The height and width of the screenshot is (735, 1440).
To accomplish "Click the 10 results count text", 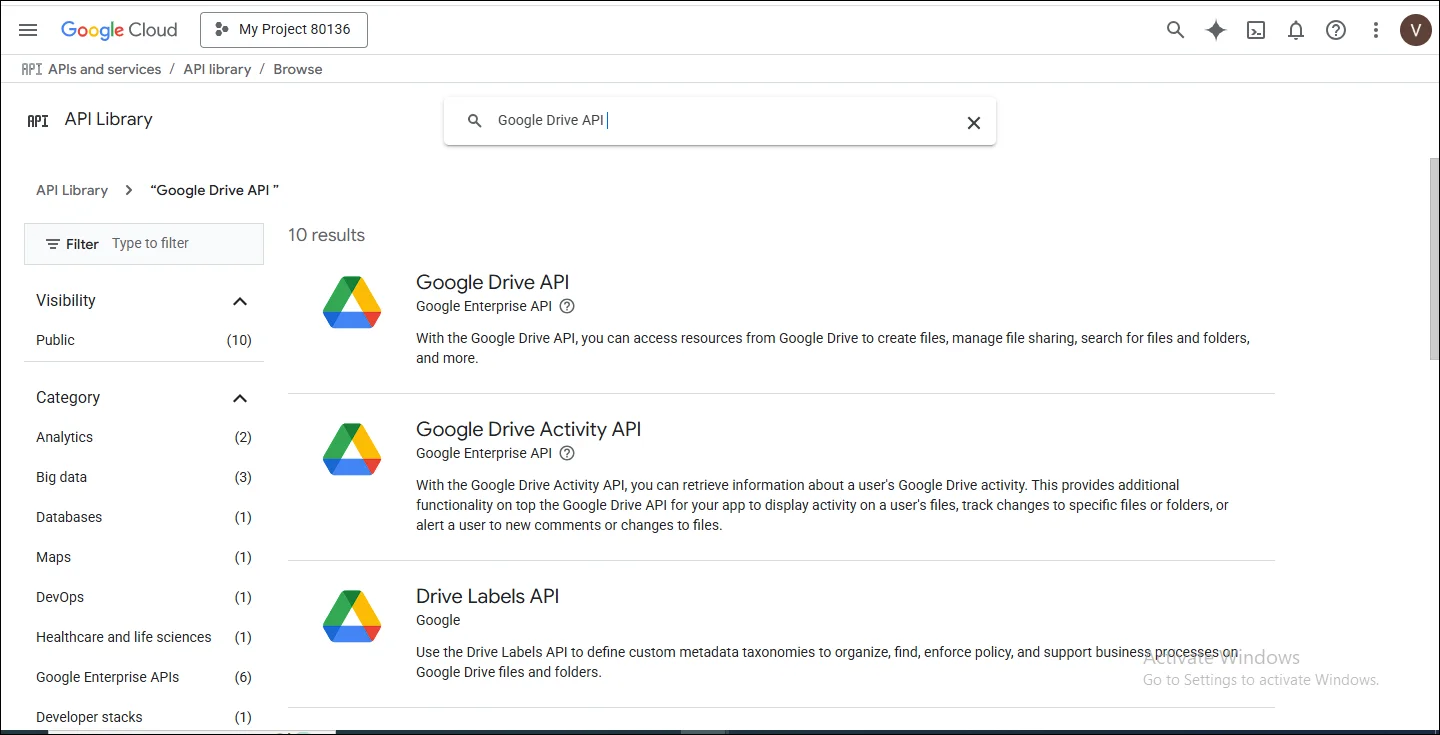I will (326, 235).
